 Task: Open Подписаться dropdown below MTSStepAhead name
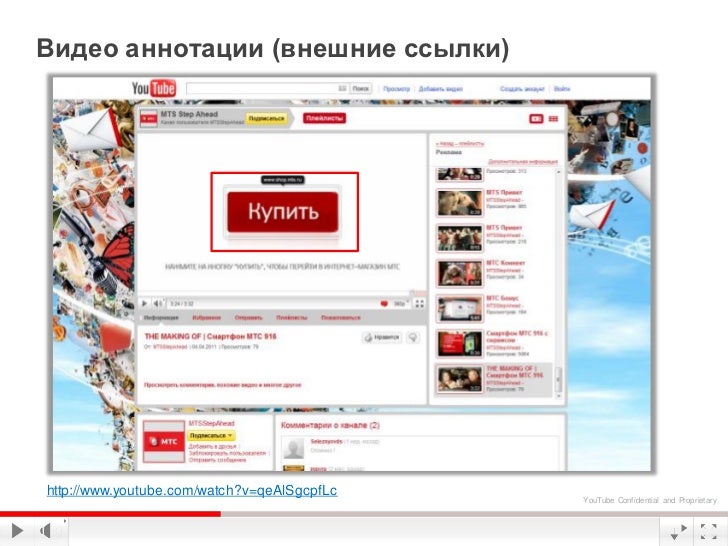pyautogui.click(x=212, y=436)
